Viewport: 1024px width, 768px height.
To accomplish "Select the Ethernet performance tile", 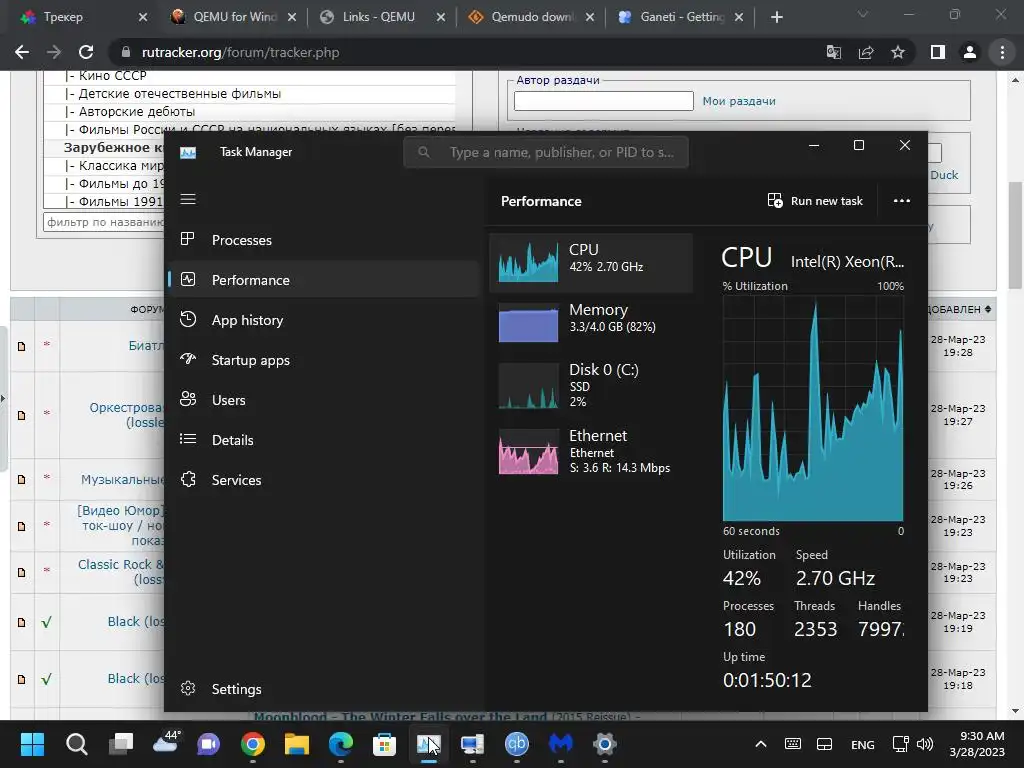I will [591, 451].
